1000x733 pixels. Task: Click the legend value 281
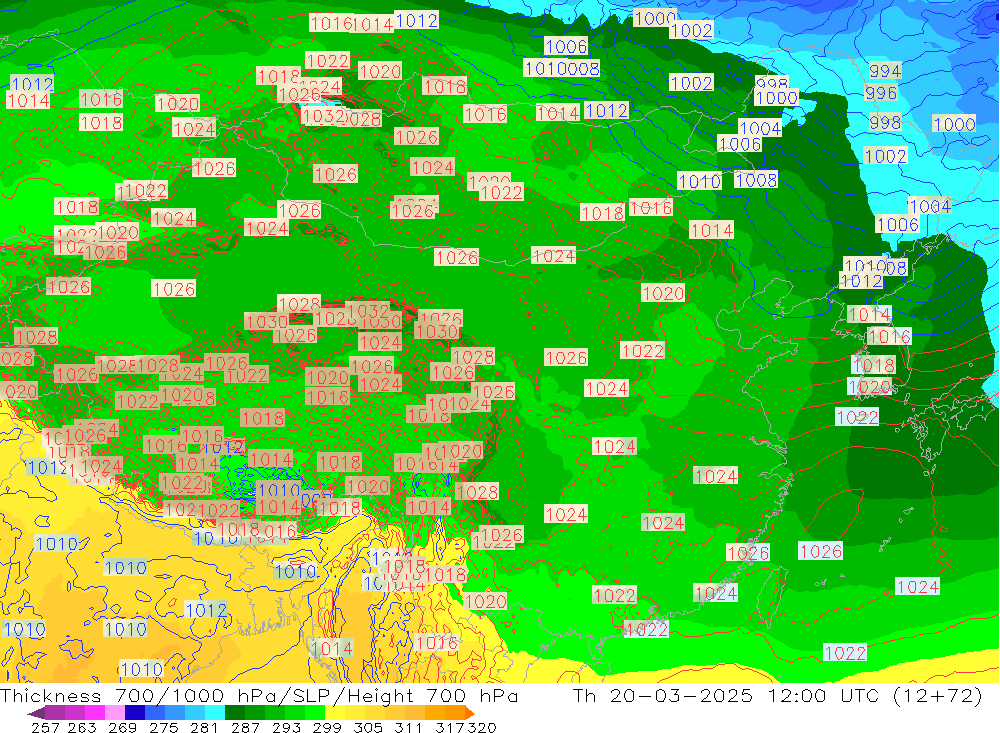coord(204,727)
